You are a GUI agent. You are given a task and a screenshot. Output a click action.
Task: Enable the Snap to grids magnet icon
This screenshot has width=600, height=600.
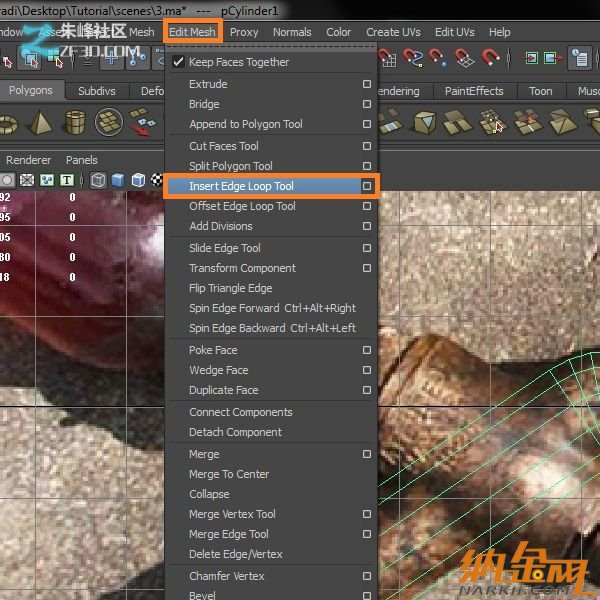(x=387, y=58)
